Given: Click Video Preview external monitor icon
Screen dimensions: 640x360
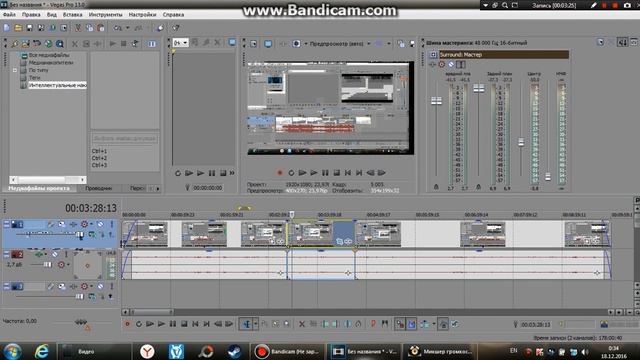Looking at the screenshot, I should tap(268, 44).
